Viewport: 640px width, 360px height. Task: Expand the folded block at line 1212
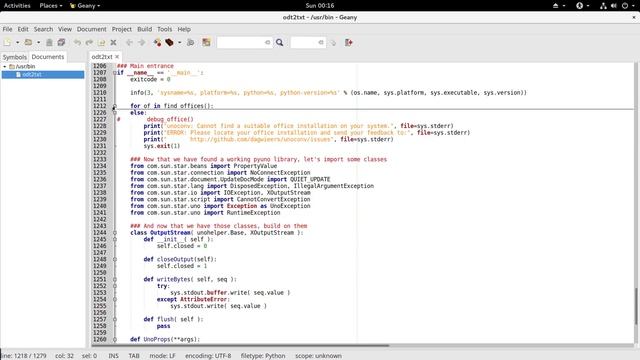click(115, 106)
